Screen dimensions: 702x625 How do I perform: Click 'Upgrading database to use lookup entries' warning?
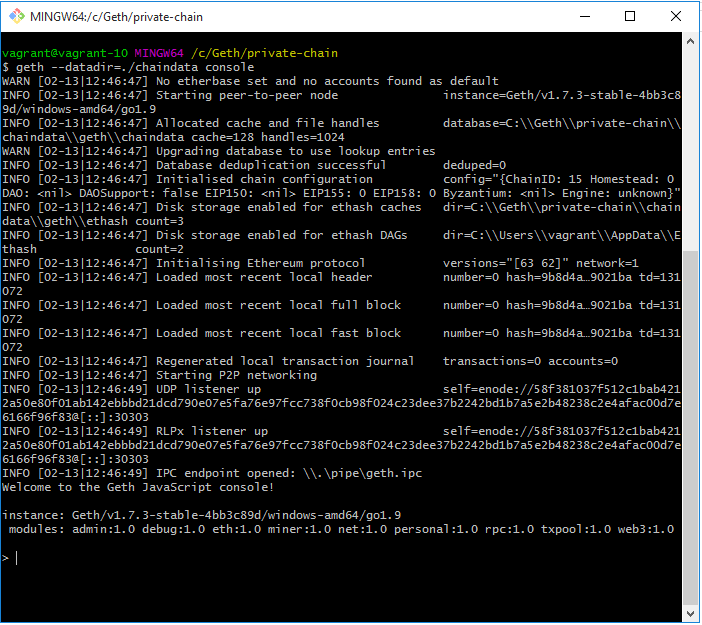pyautogui.click(x=295, y=151)
